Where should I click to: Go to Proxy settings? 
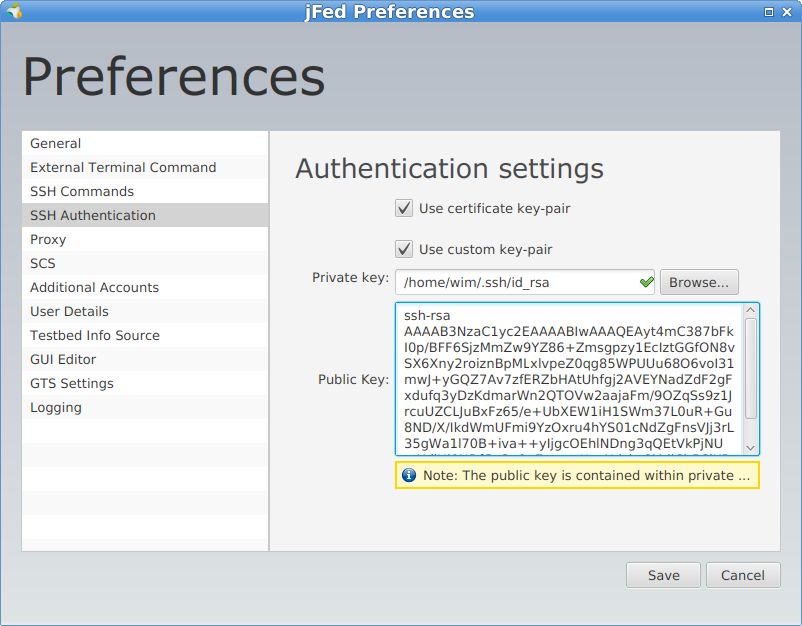(145, 239)
